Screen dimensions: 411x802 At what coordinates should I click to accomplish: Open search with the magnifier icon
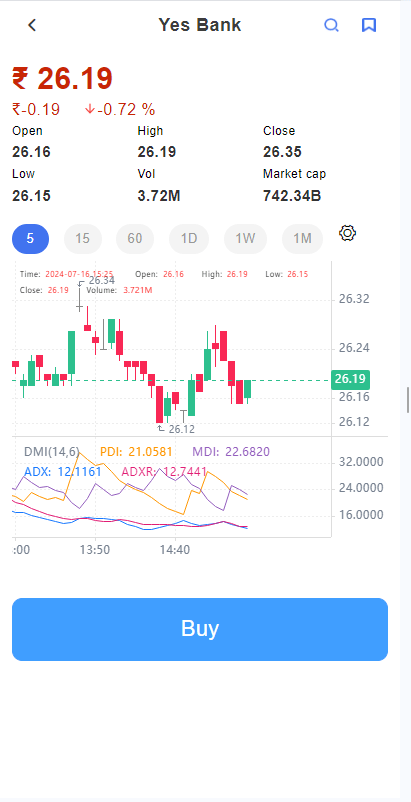click(x=331, y=25)
